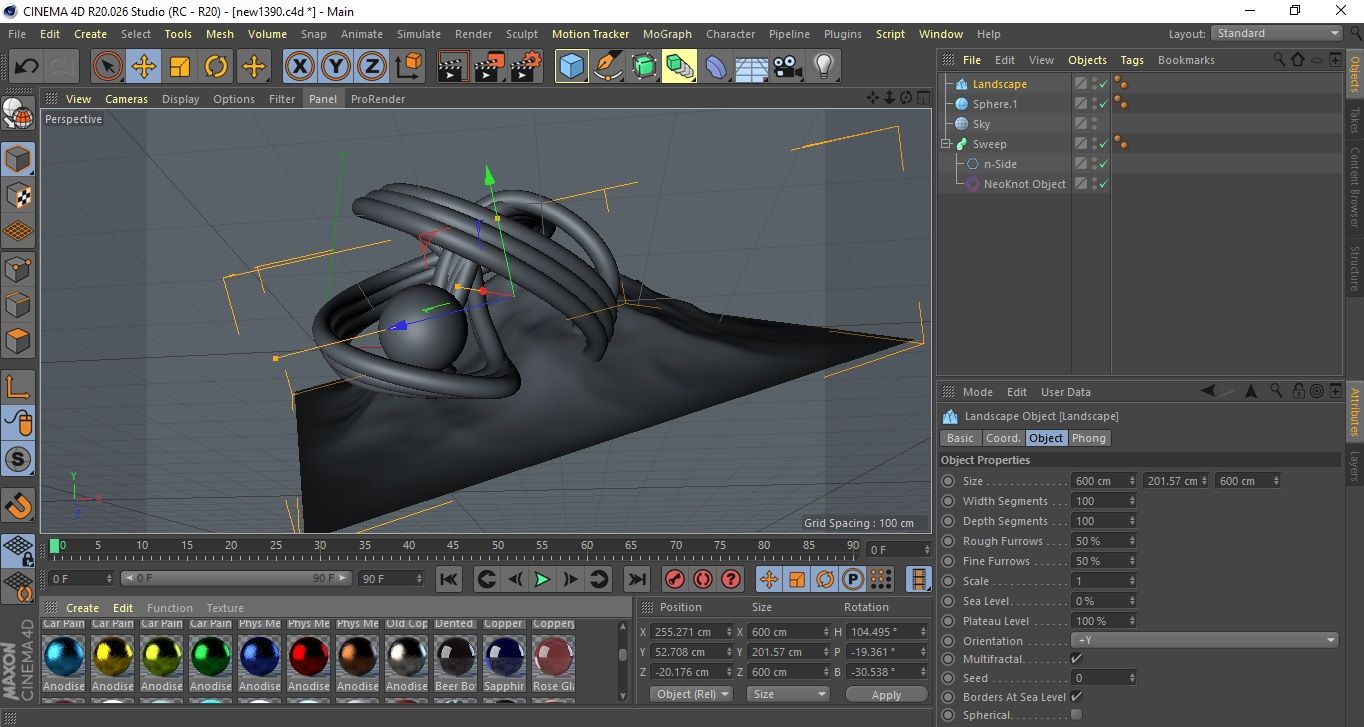Image resolution: width=1364 pixels, height=727 pixels.
Task: Select the Sphere.1 object
Action: pos(995,104)
